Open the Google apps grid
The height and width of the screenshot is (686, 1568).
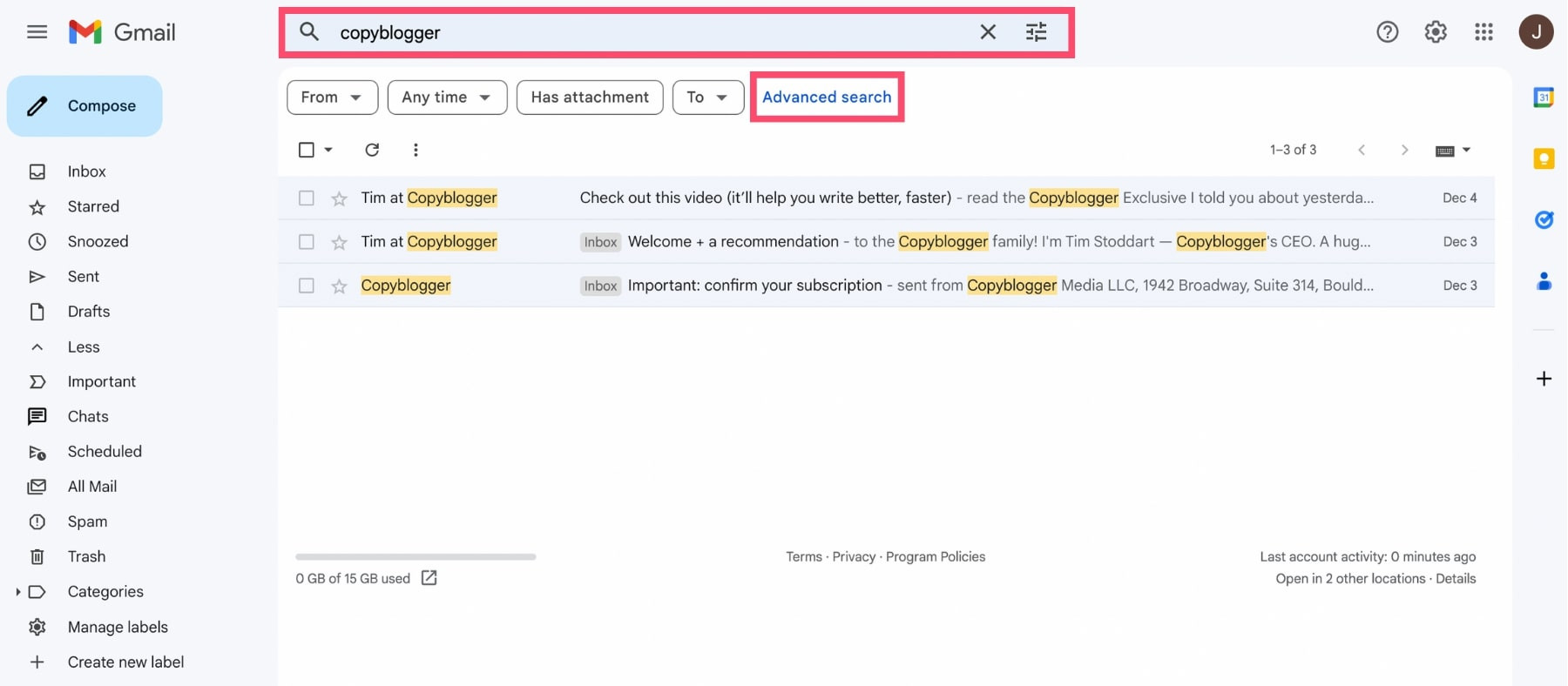click(x=1484, y=32)
